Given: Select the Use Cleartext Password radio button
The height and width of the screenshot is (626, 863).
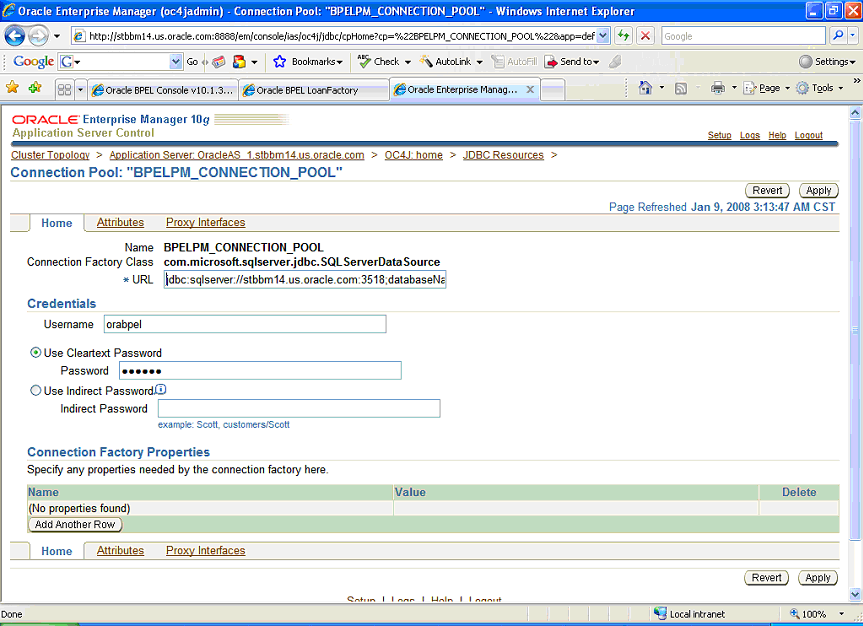Looking at the screenshot, I should [x=35, y=352].
